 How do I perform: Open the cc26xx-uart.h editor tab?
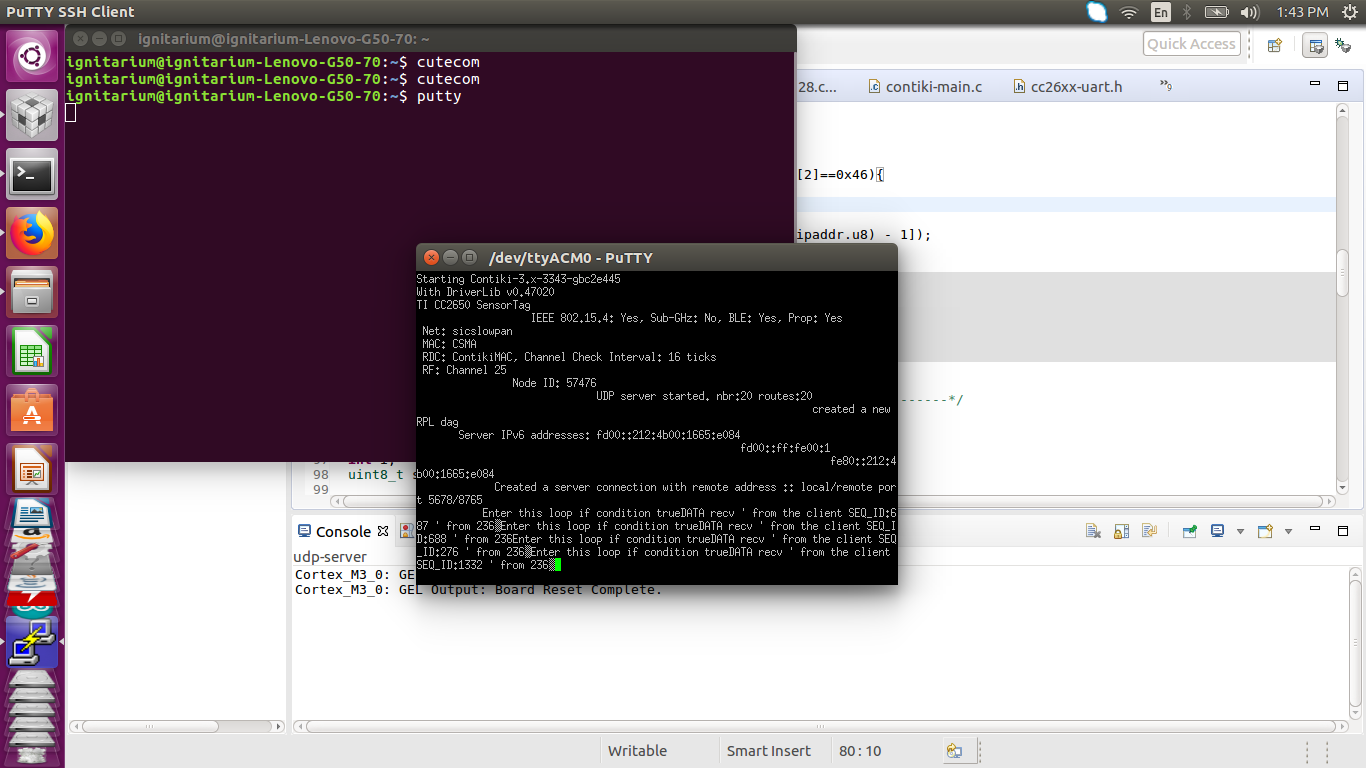(1067, 87)
